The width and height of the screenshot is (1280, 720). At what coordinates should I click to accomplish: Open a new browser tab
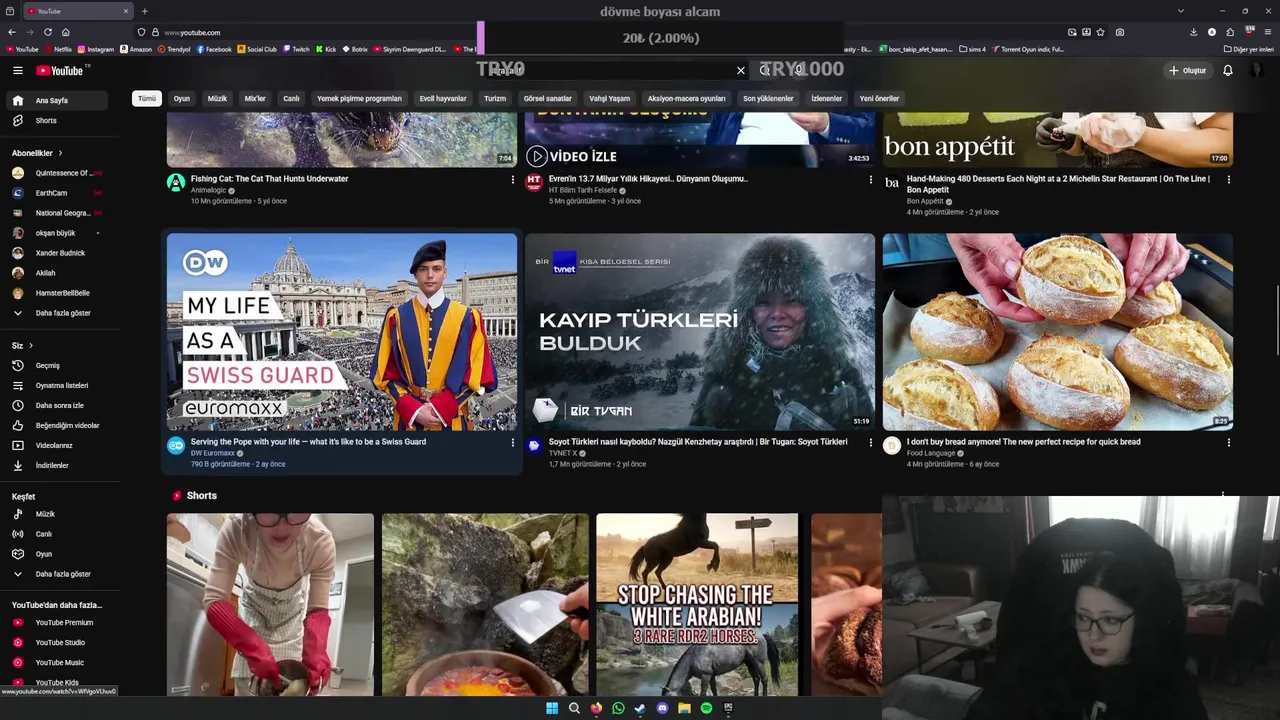click(144, 11)
